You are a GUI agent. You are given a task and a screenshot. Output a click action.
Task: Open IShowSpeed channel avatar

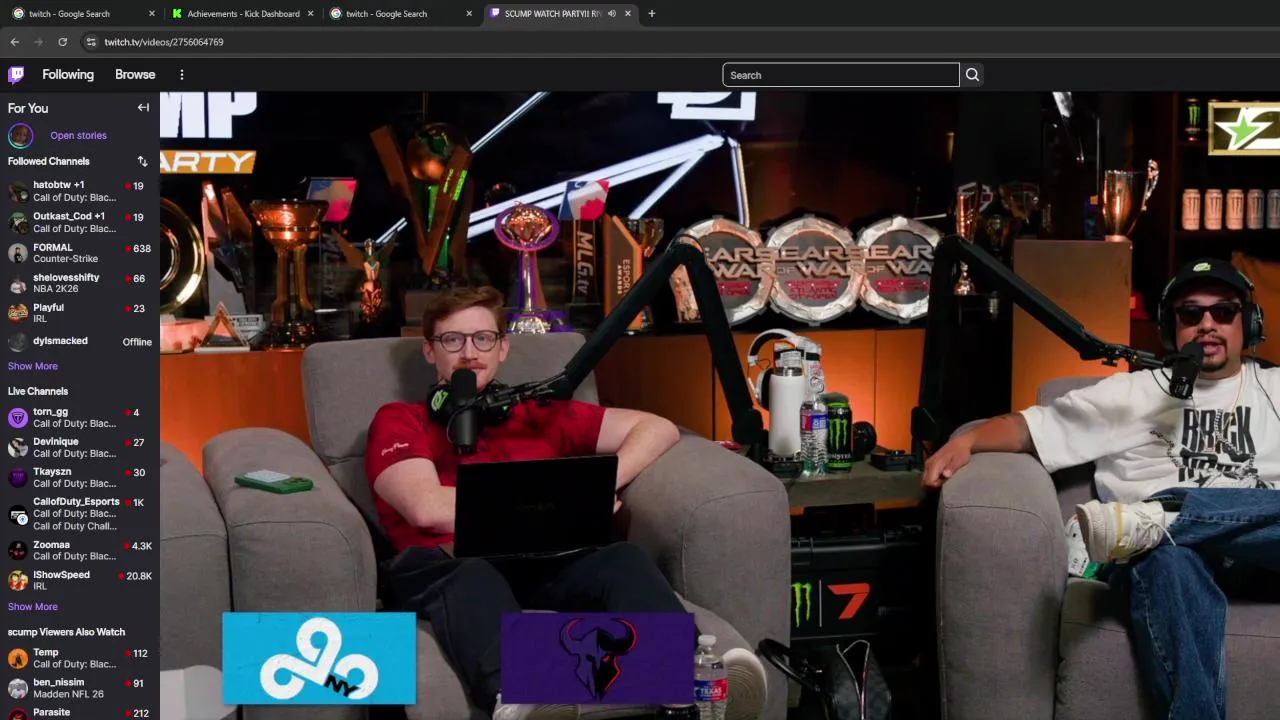pos(18,580)
